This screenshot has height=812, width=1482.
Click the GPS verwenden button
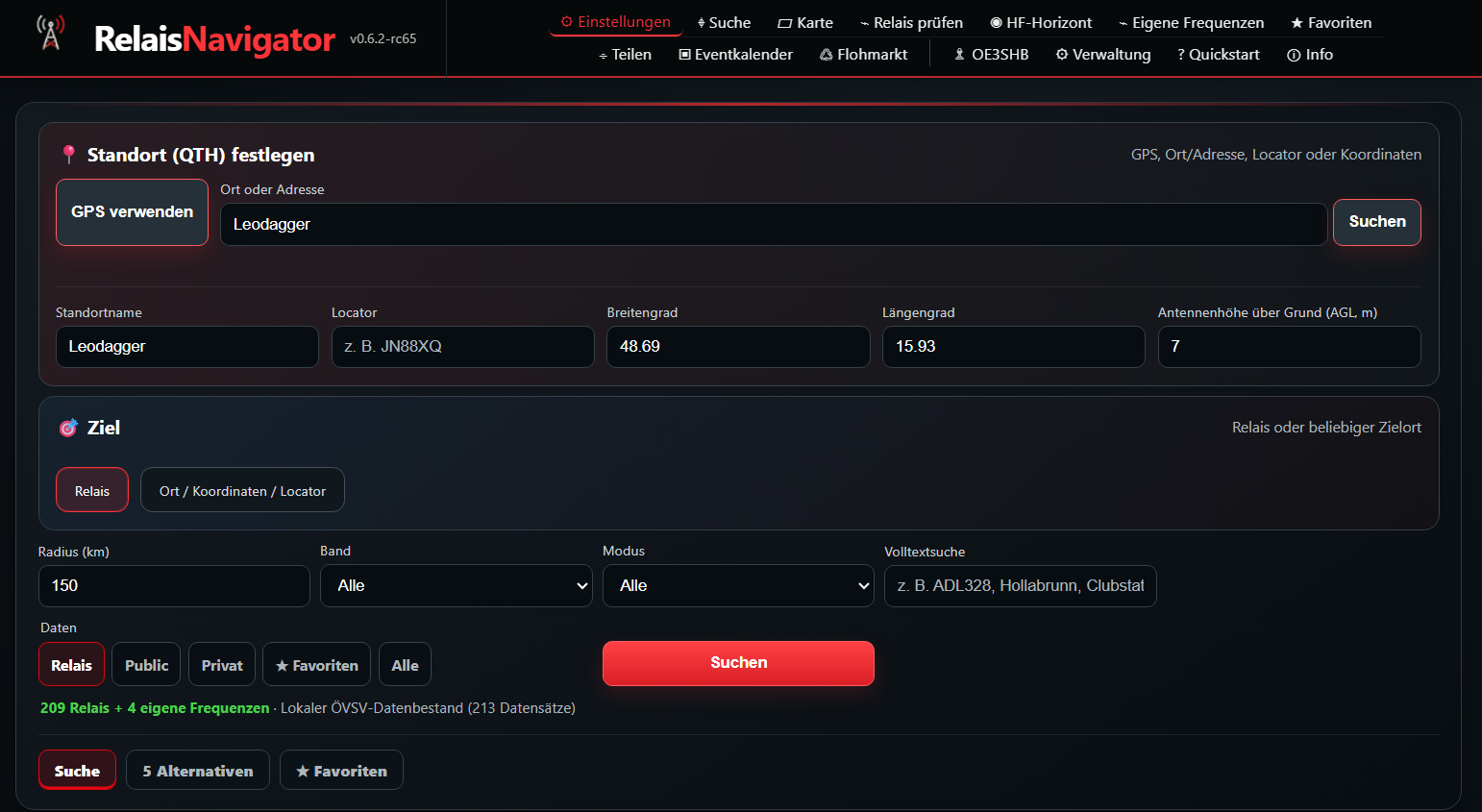(132, 212)
